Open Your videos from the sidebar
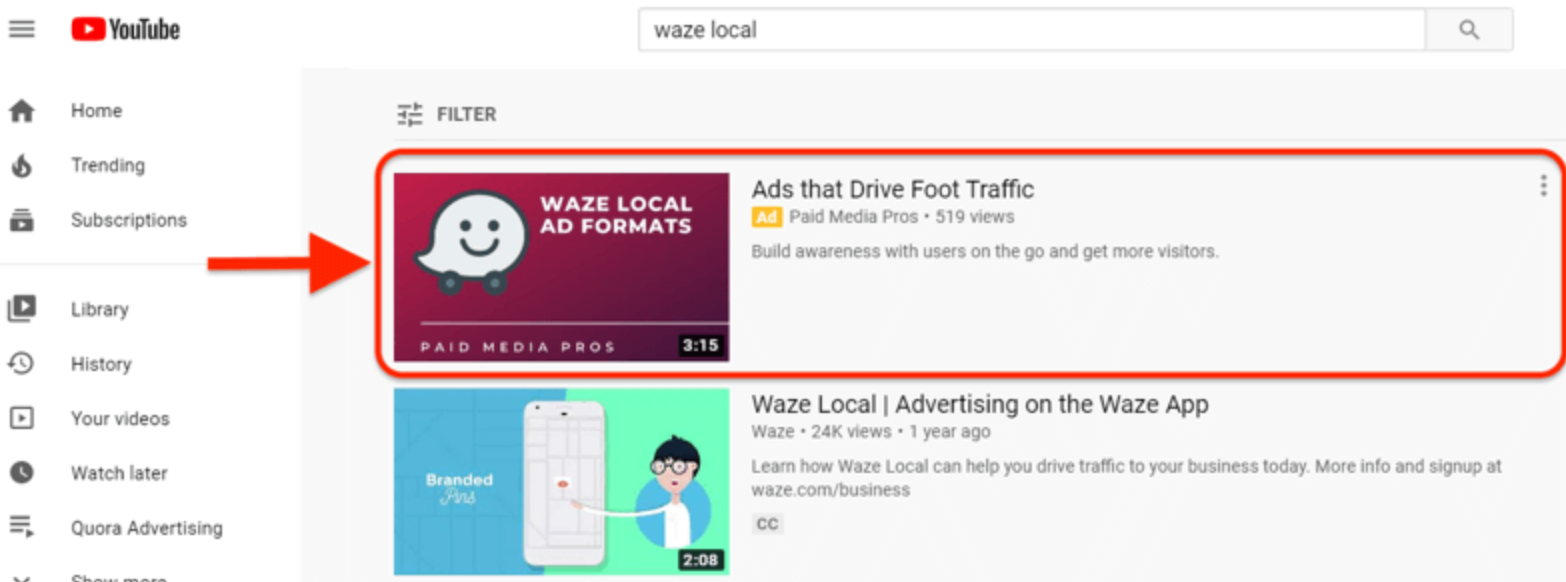 (x=120, y=418)
